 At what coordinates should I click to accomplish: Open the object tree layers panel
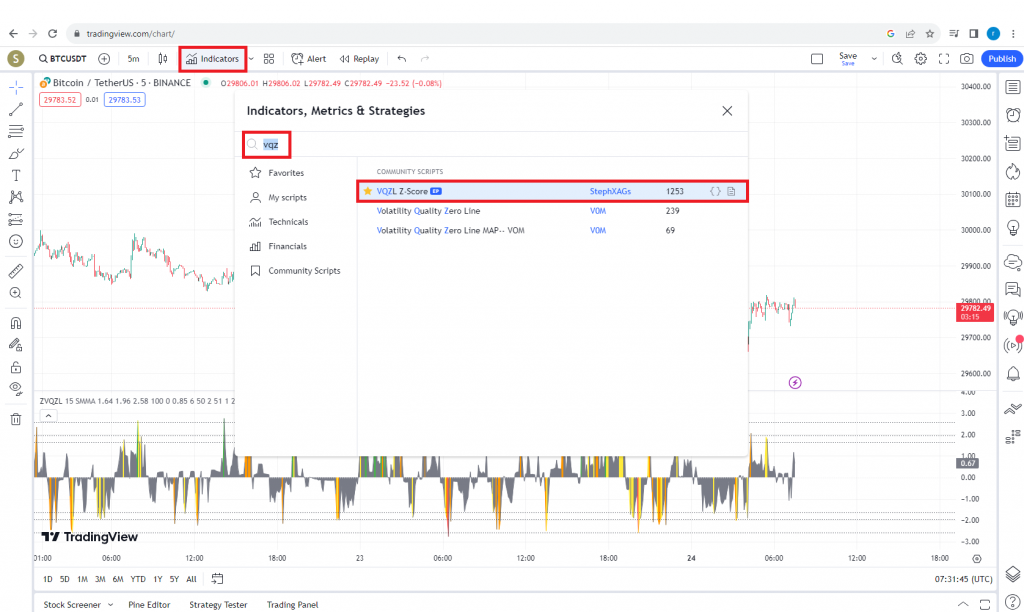tap(1013, 574)
